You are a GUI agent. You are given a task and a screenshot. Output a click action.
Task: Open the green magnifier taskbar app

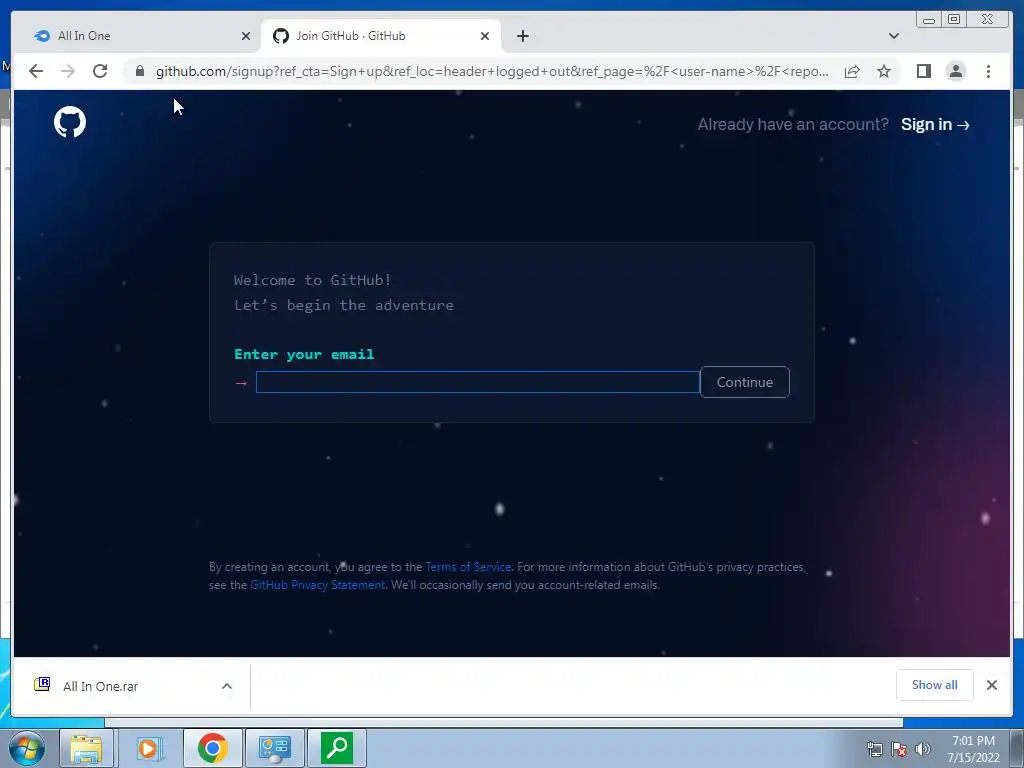pyautogui.click(x=337, y=748)
